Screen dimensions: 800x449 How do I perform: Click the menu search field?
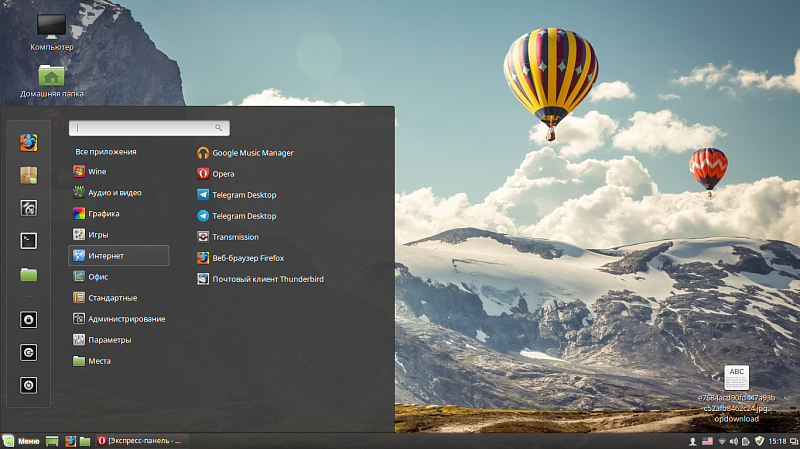click(x=148, y=128)
